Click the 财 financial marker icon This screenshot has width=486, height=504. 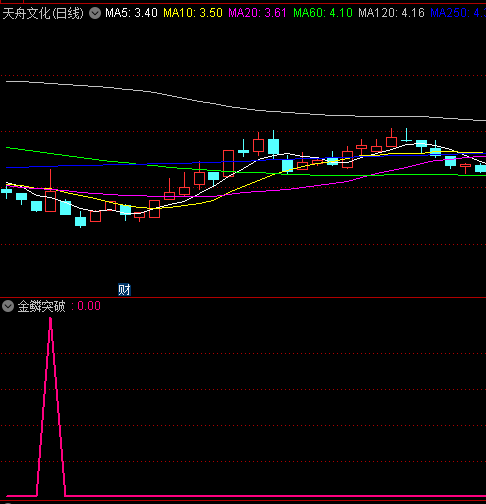click(x=124, y=290)
